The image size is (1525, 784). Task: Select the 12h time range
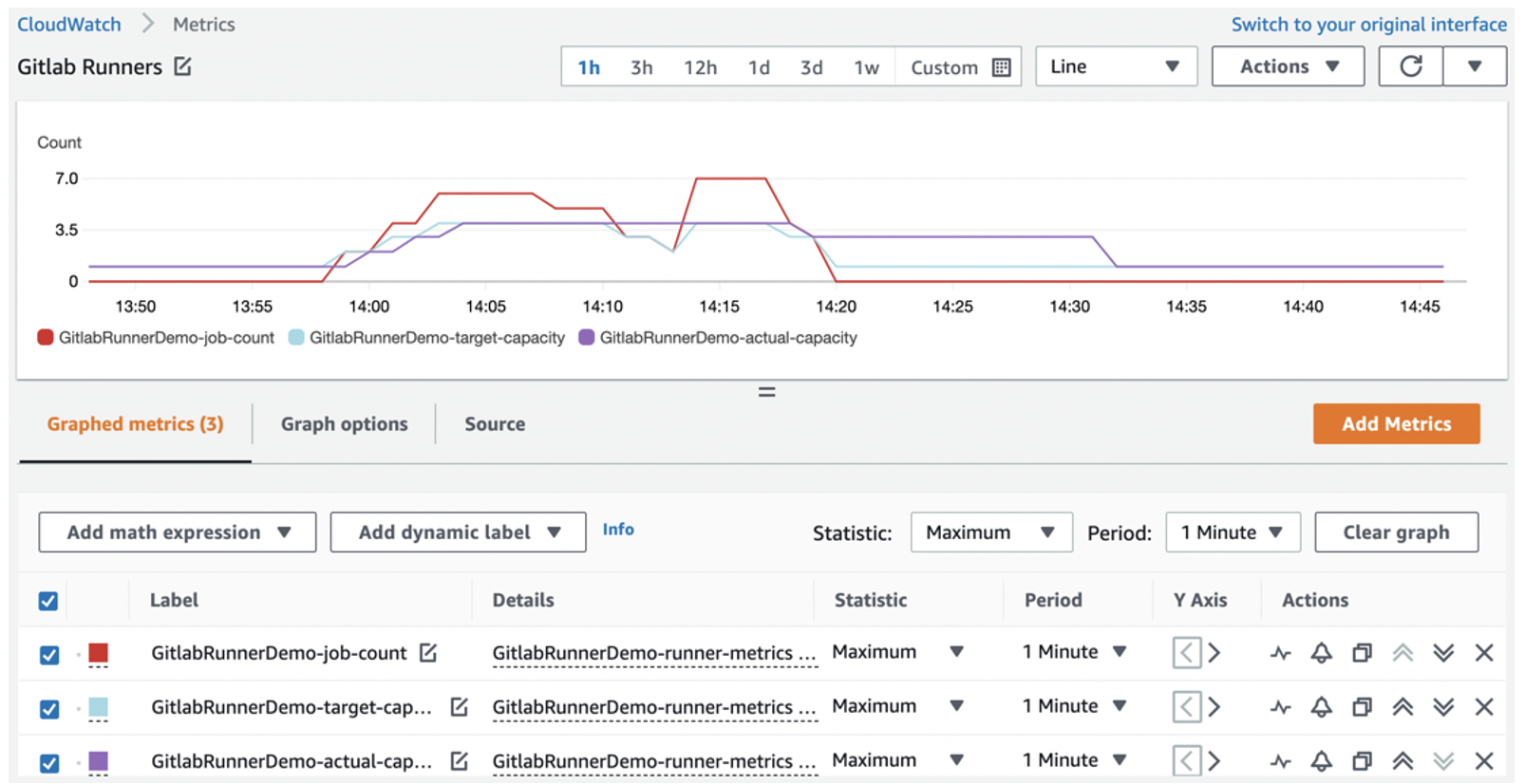point(700,67)
